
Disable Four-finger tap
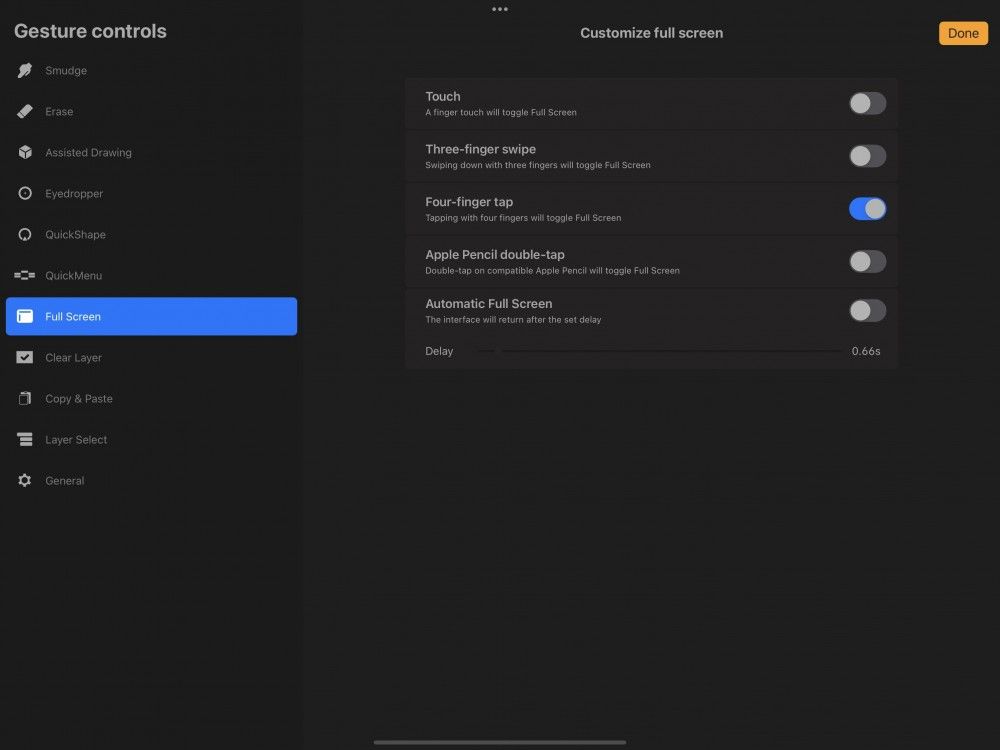click(867, 208)
